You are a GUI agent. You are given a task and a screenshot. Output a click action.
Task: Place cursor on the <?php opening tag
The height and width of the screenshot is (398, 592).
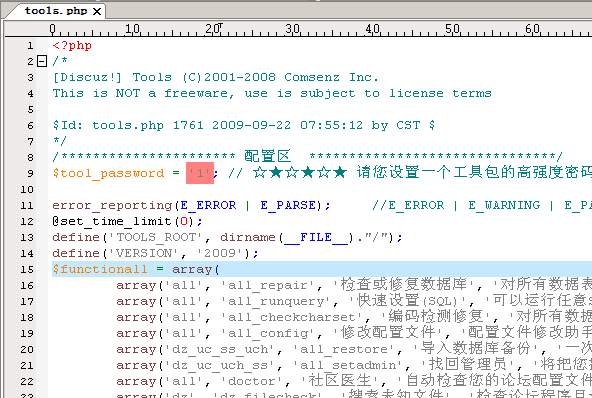(x=72, y=46)
